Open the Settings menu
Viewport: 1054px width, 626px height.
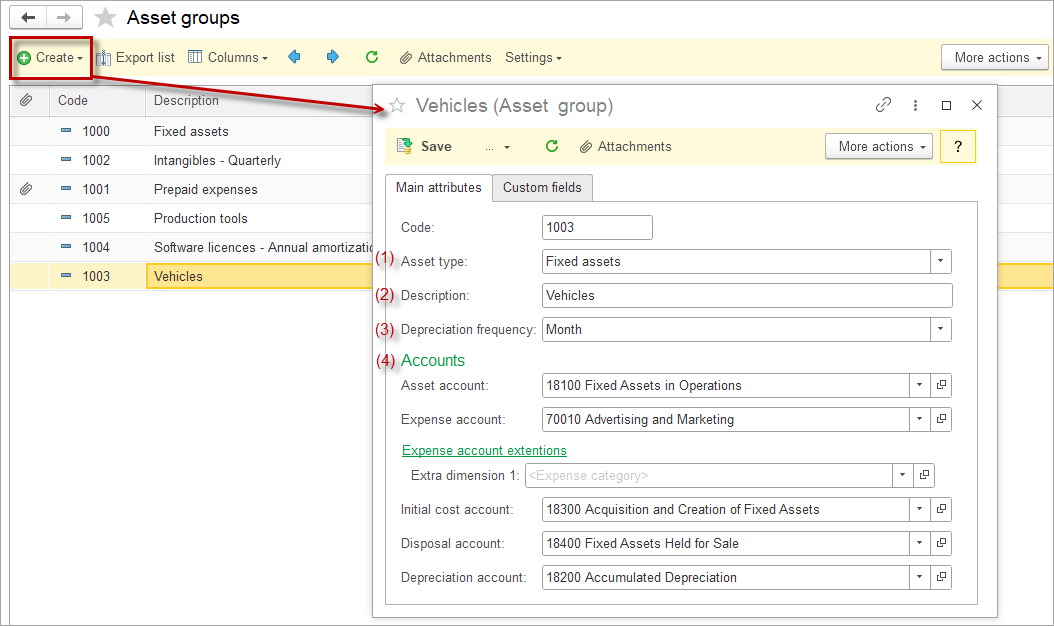click(x=534, y=58)
